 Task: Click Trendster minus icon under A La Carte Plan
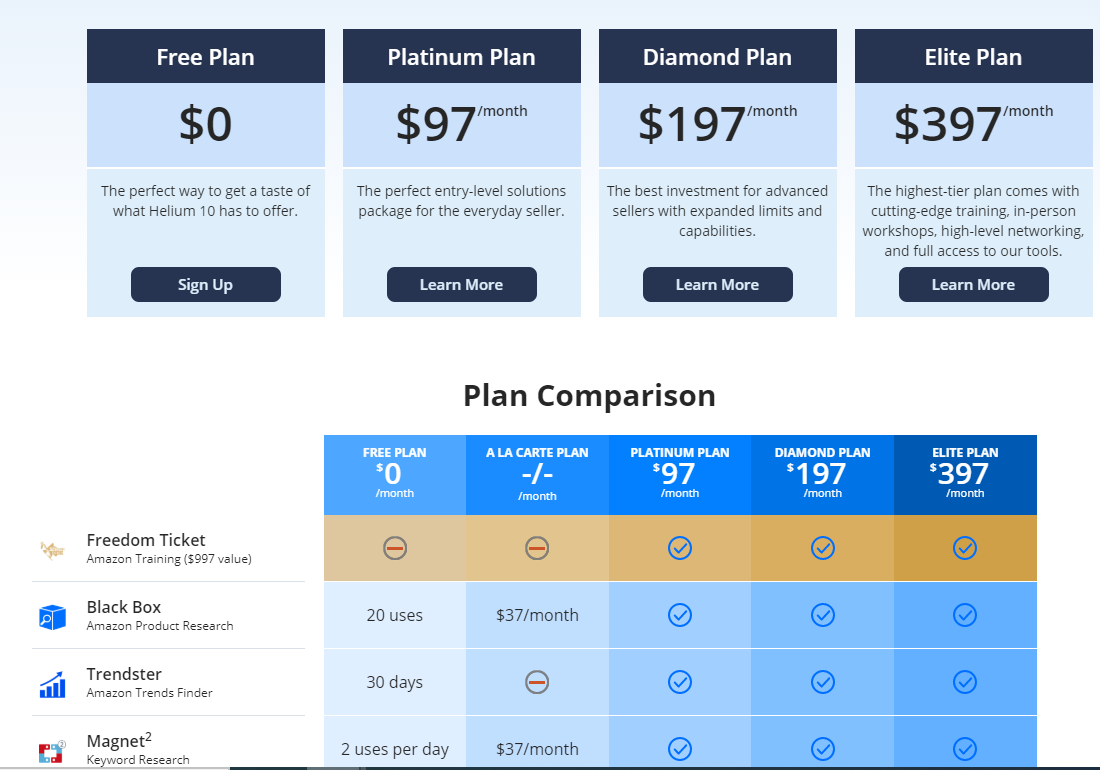pos(537,682)
